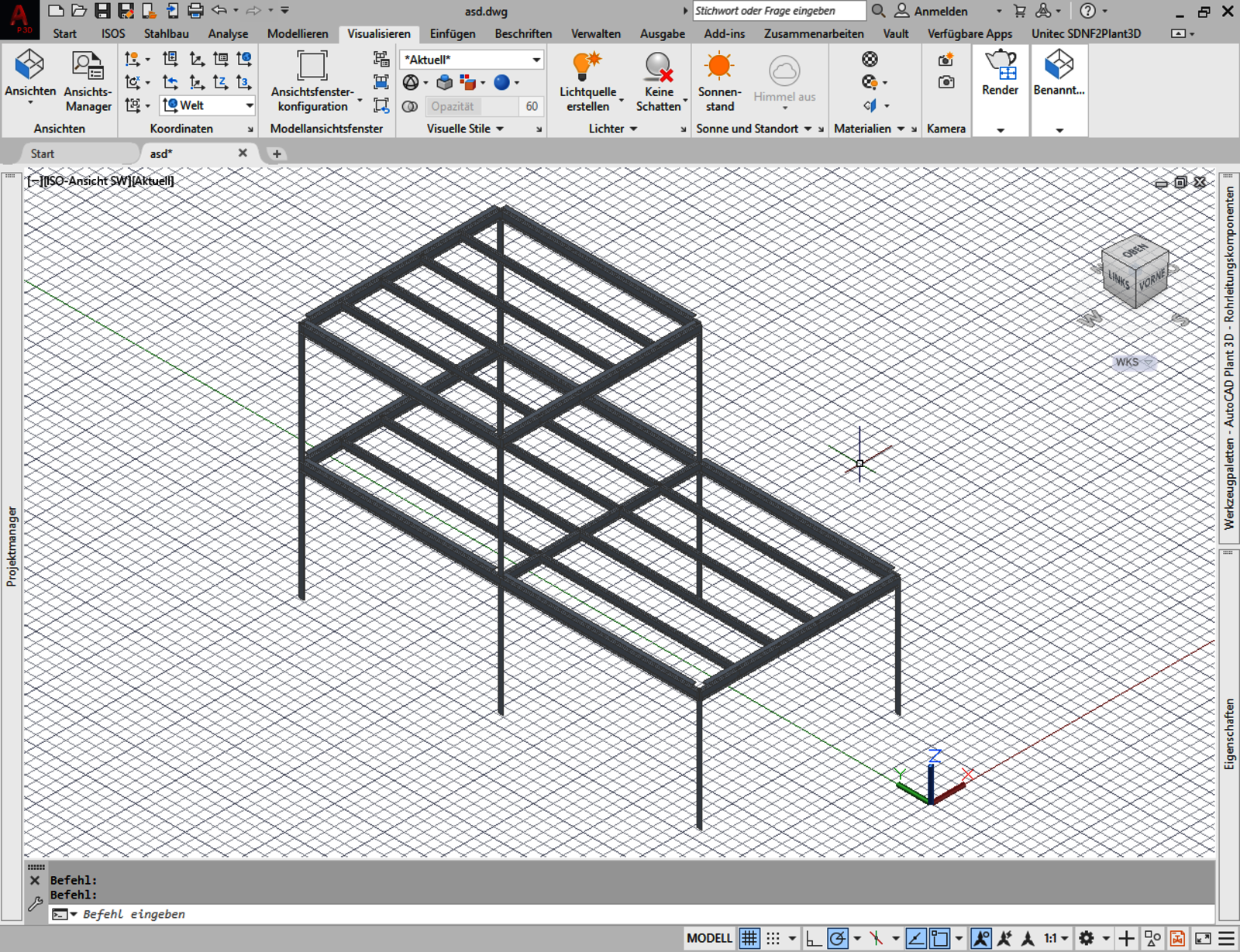Viewport: 1240px width, 952px height.
Task: Click the Open folder icon in quick access toolbar
Action: 78,11
